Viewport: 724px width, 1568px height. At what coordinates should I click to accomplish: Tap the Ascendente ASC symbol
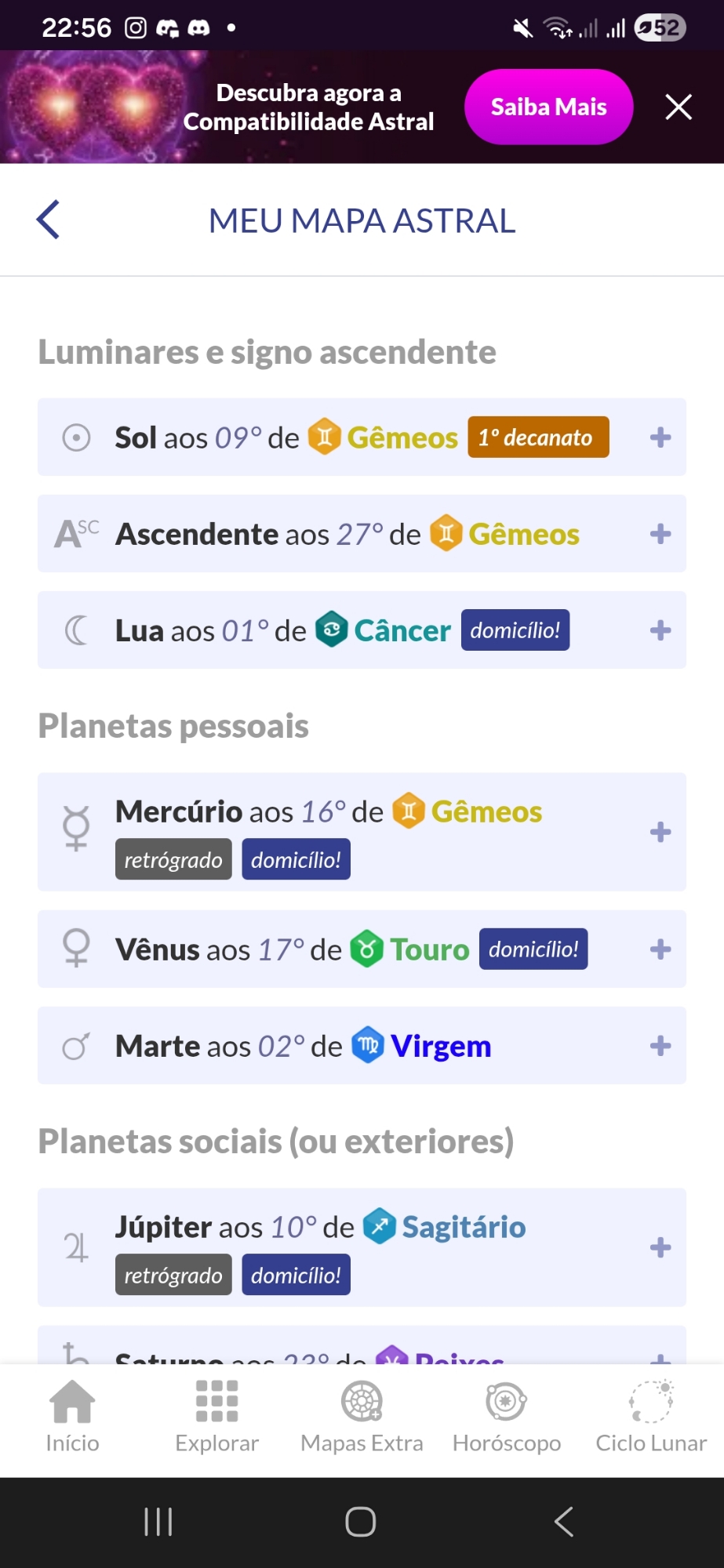(x=76, y=534)
